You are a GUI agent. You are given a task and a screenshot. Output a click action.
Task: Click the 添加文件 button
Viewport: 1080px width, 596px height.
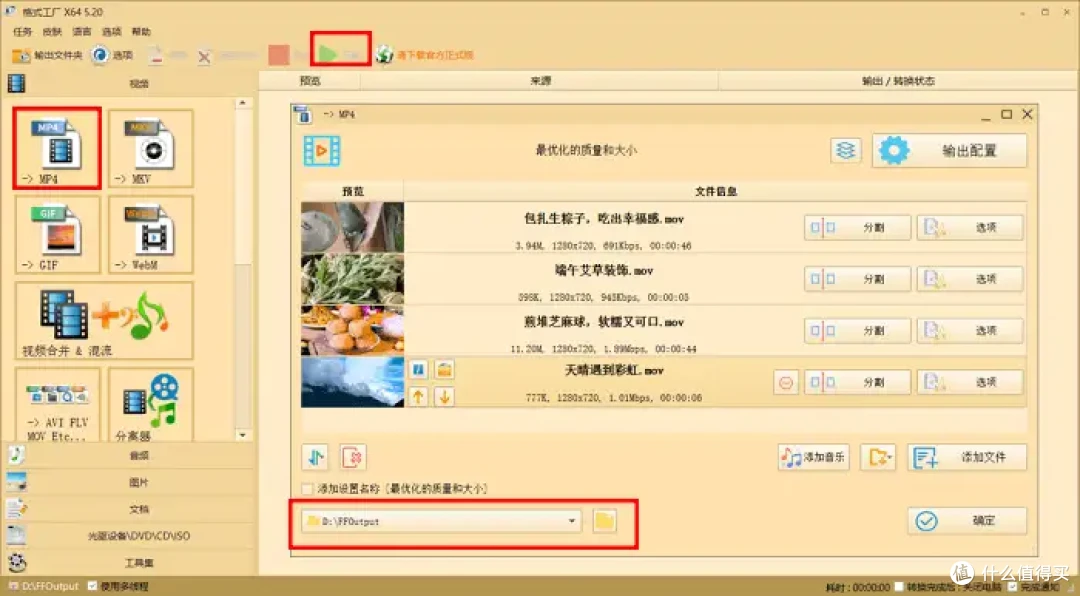click(x=967, y=457)
